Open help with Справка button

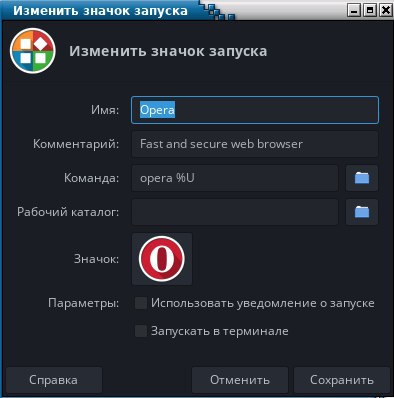click(x=54, y=380)
